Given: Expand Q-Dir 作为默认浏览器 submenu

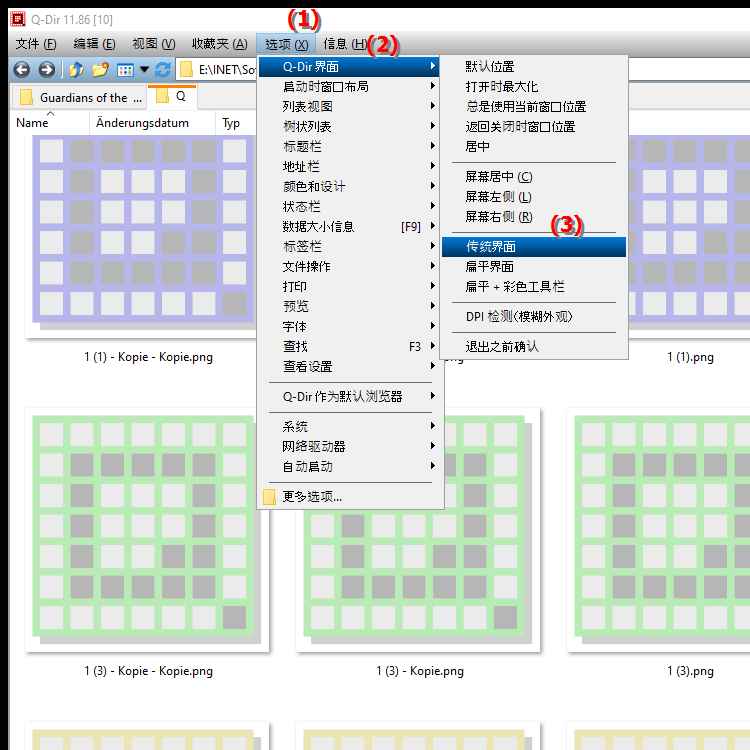Looking at the screenshot, I should point(348,397).
